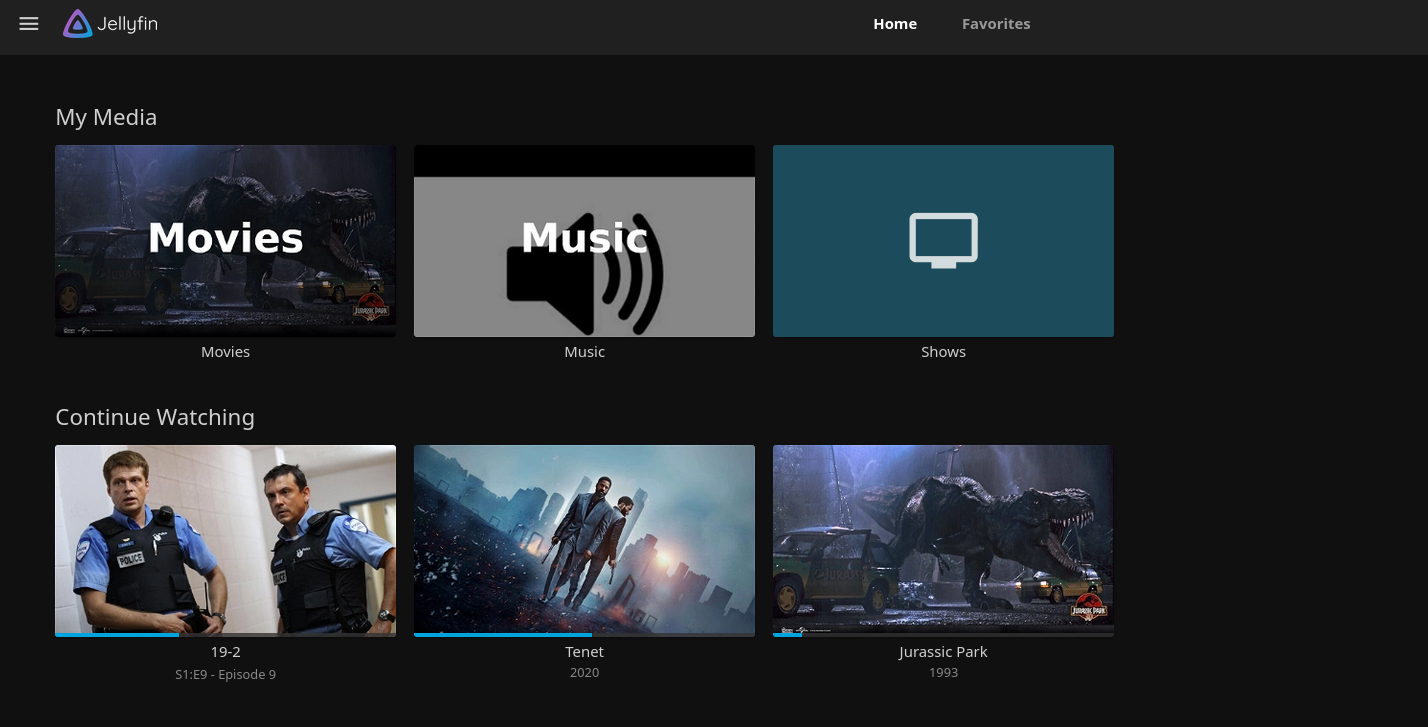Click the S1:E9 - Episode 9 subtitle
Image resolution: width=1428 pixels, height=727 pixels.
coord(225,674)
